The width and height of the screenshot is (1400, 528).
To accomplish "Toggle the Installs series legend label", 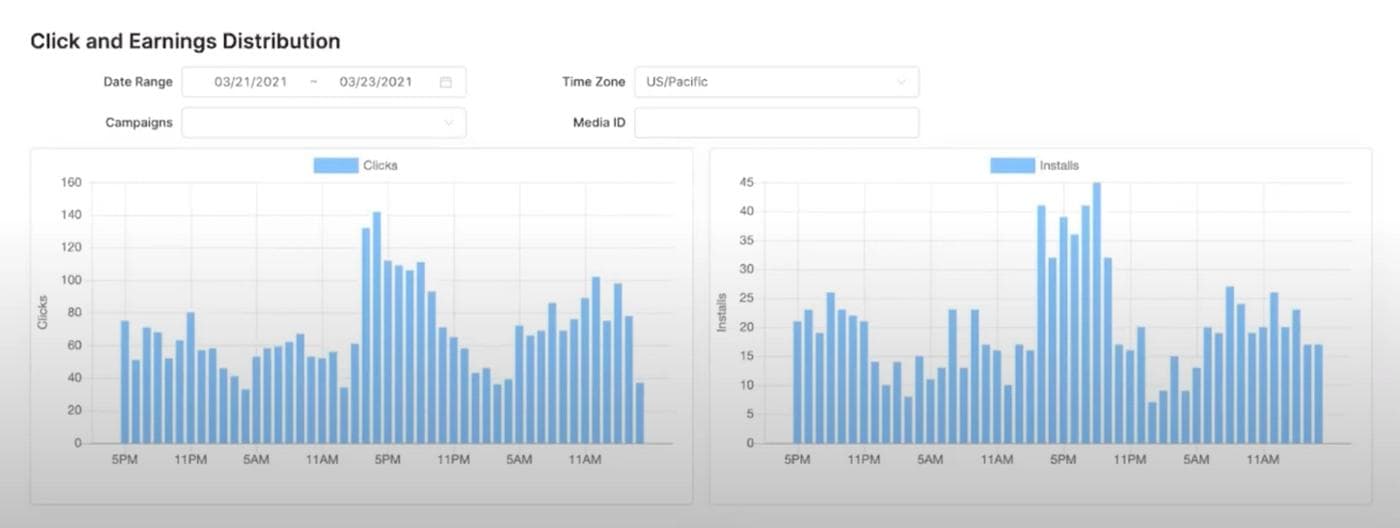I will 1058,165.
